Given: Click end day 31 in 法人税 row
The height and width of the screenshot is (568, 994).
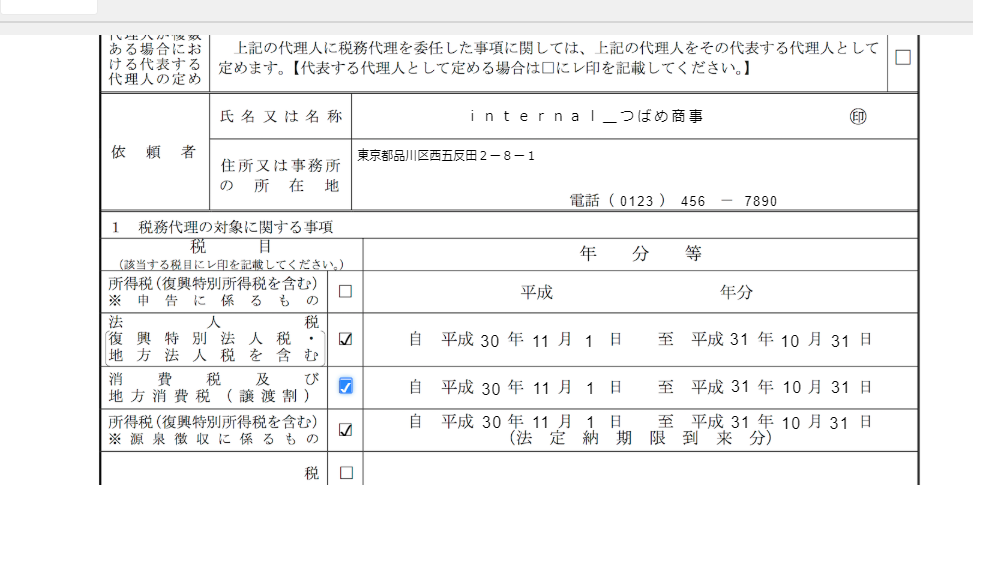Looking at the screenshot, I should [x=840, y=342].
